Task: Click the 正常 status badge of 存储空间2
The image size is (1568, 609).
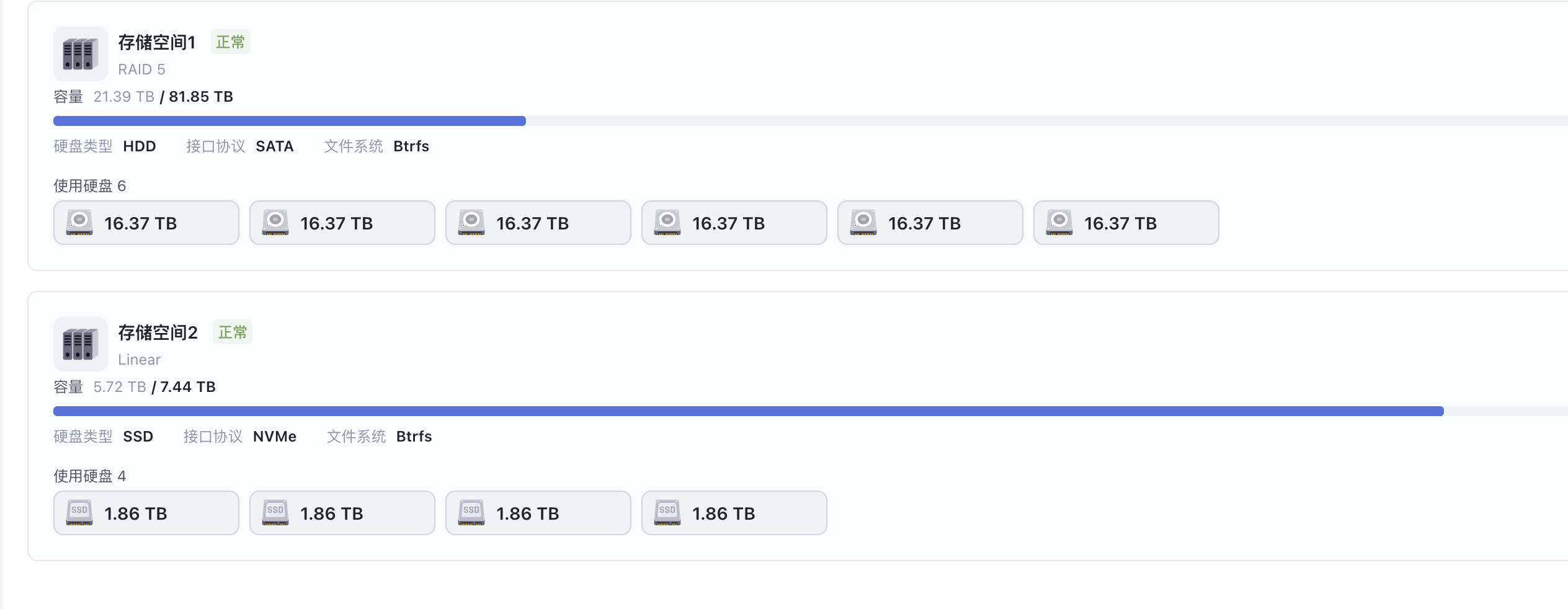Action: 233,332
